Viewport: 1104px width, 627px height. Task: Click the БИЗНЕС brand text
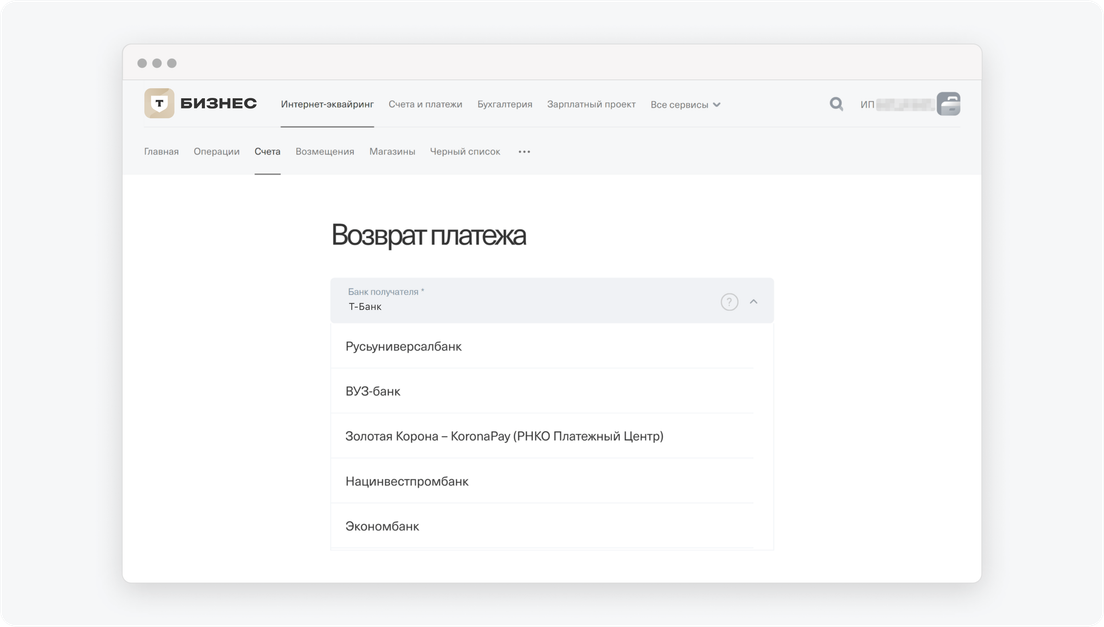(218, 103)
